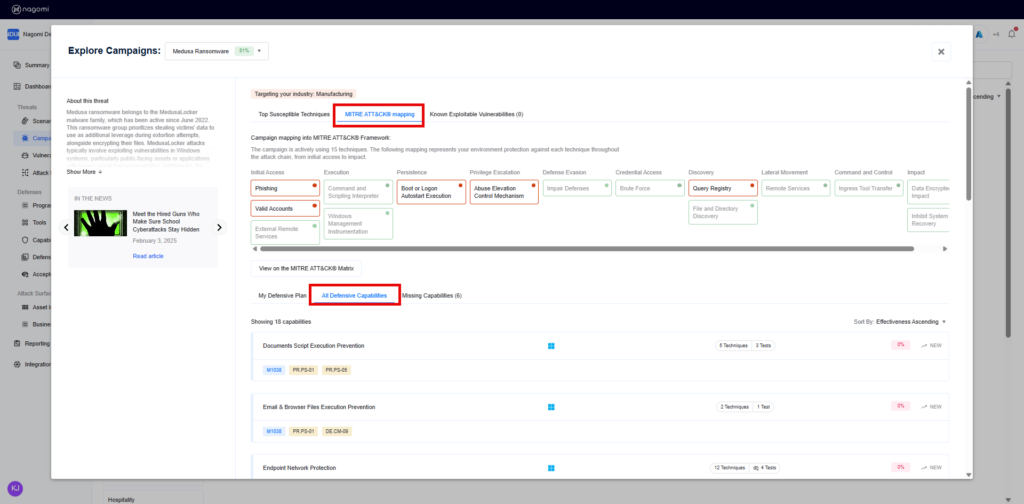Open Summary icon in background sidebar
The height and width of the screenshot is (504, 1024).
click(x=17, y=65)
